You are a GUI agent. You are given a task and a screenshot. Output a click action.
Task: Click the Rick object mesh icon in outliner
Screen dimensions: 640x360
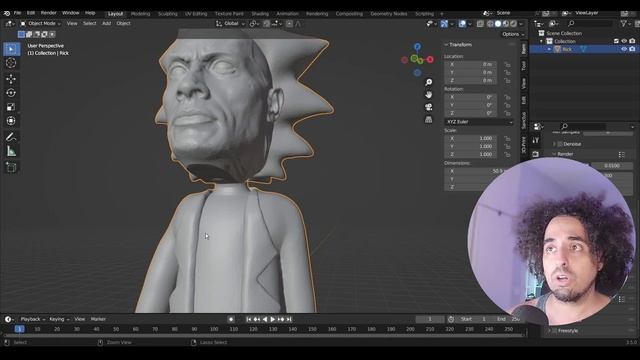pyautogui.click(x=558, y=49)
